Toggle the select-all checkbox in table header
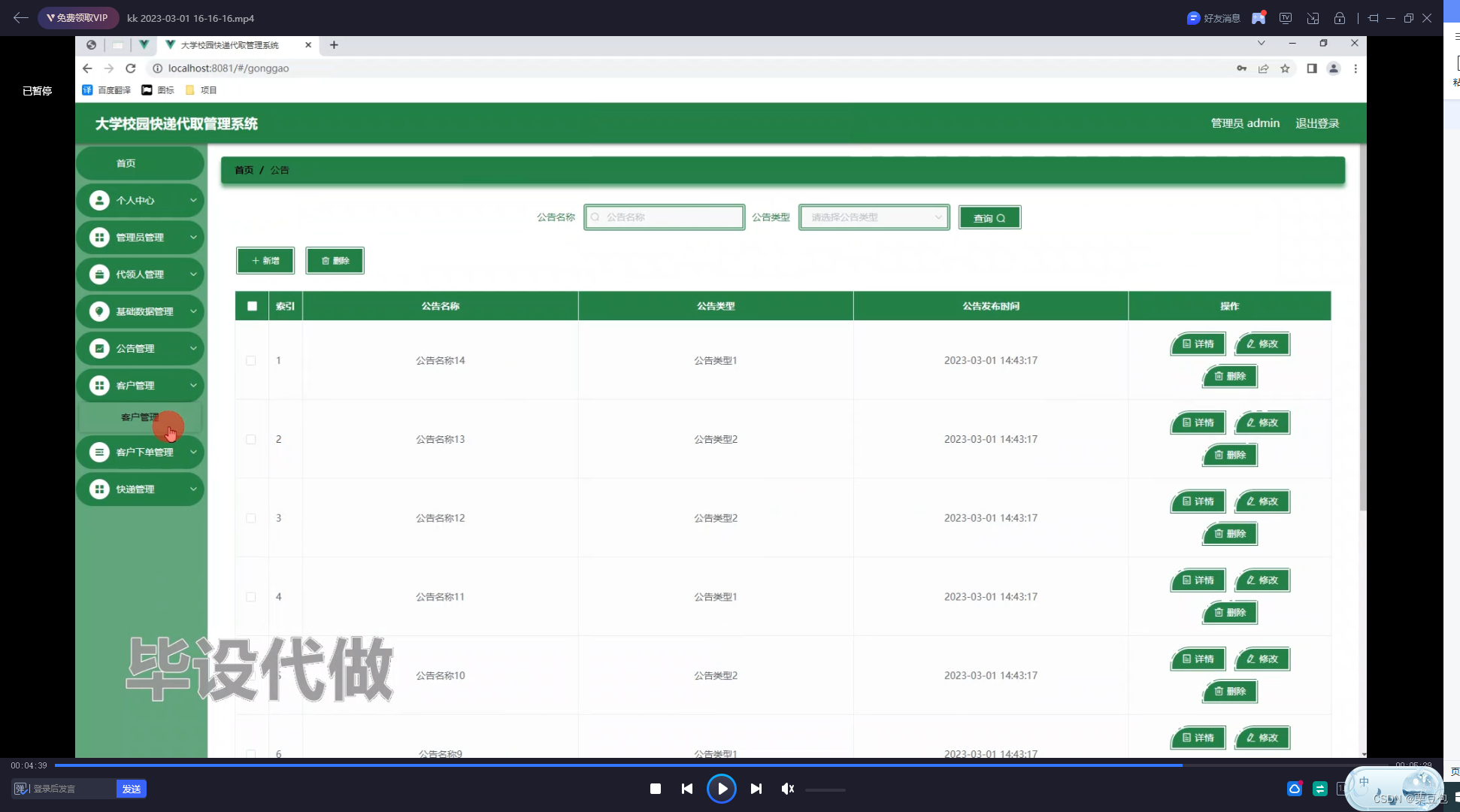Image resolution: width=1460 pixels, height=812 pixels. pos(252,306)
